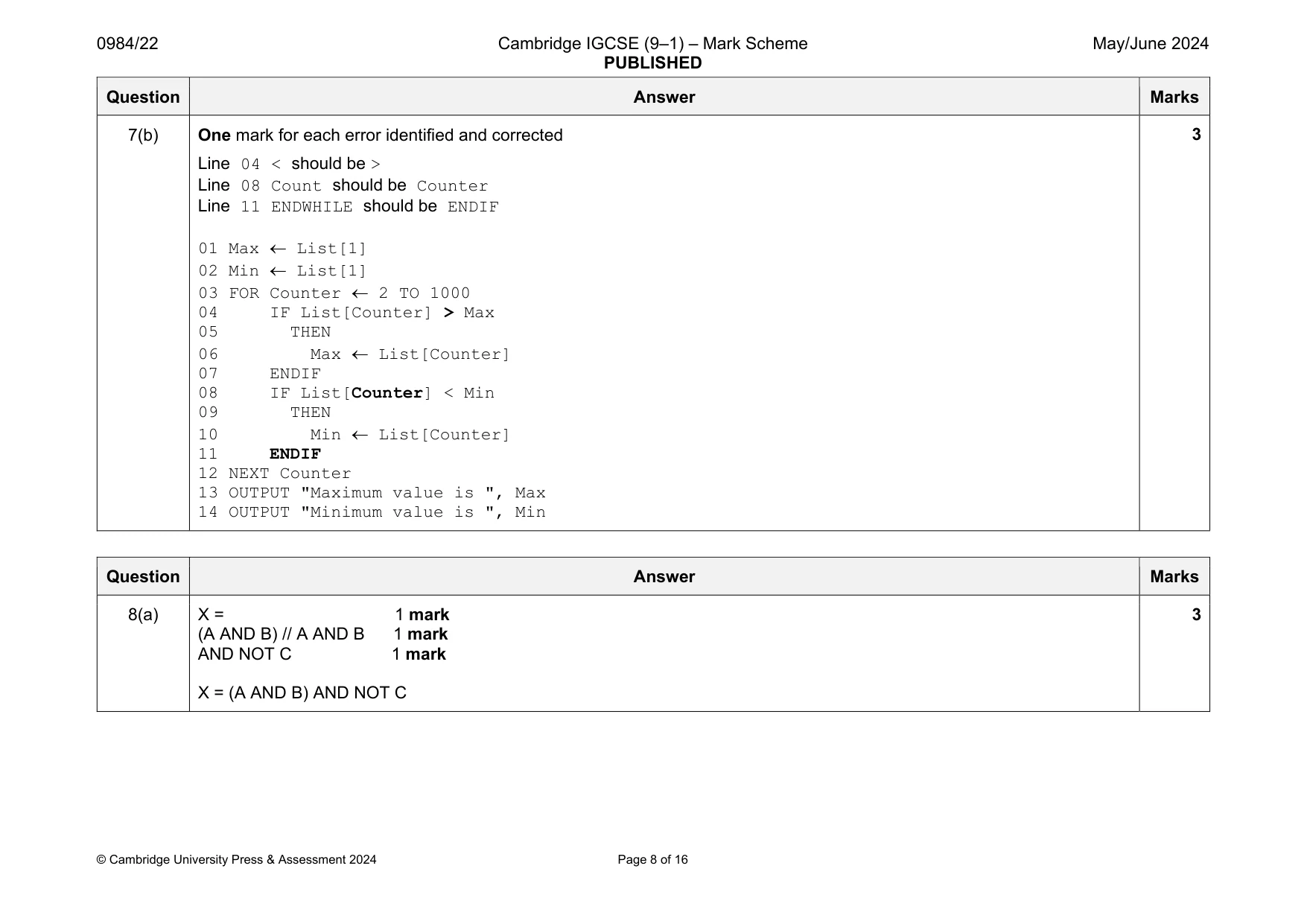Click the 'PUBLISHED' label
Viewport: 1307px width, 924px height.
click(x=652, y=63)
